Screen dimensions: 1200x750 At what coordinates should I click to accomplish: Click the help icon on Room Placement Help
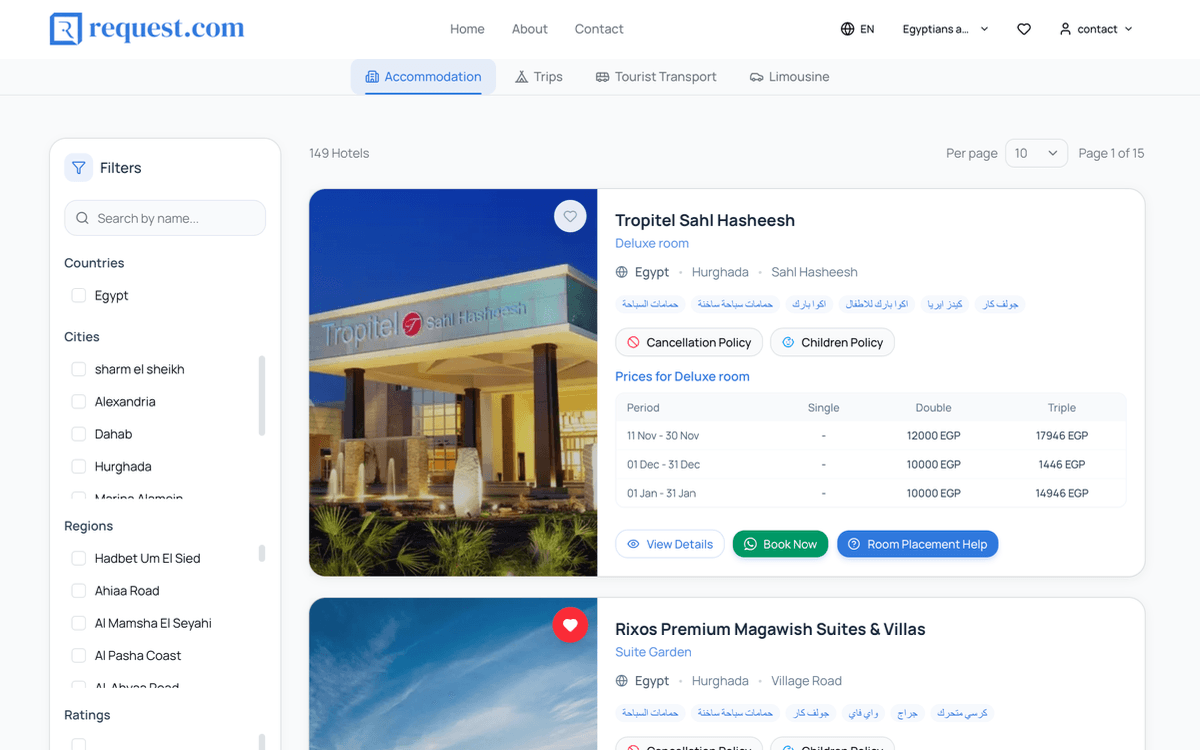point(854,544)
